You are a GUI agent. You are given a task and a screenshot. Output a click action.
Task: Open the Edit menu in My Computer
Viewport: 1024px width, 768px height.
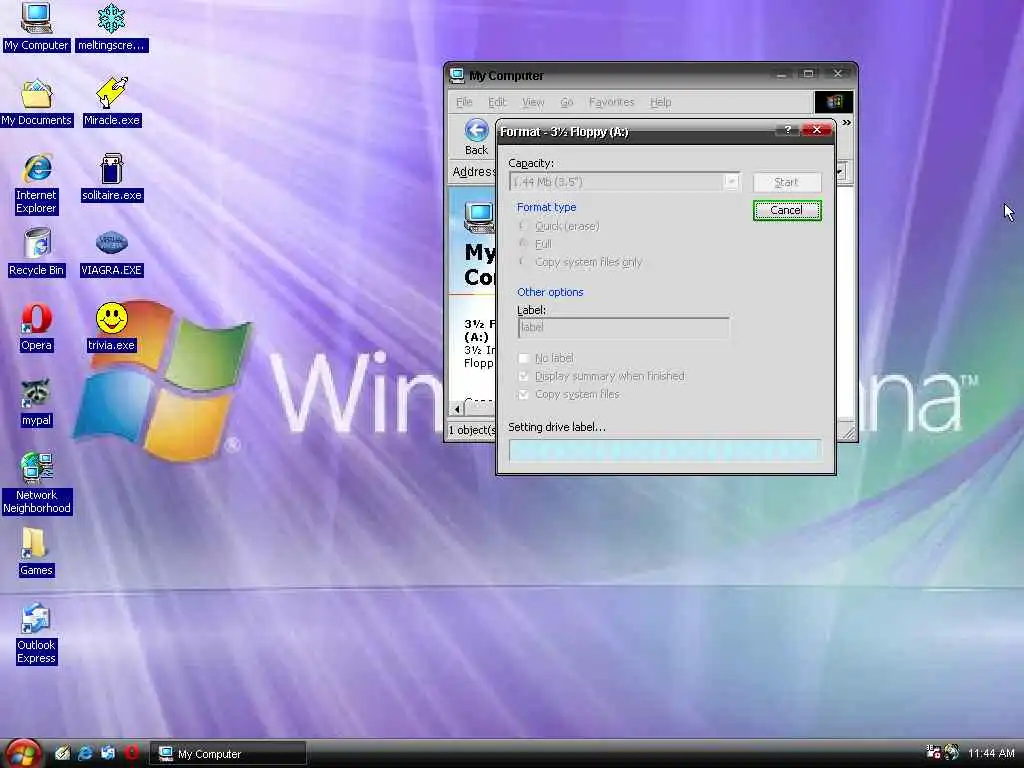pyautogui.click(x=497, y=102)
